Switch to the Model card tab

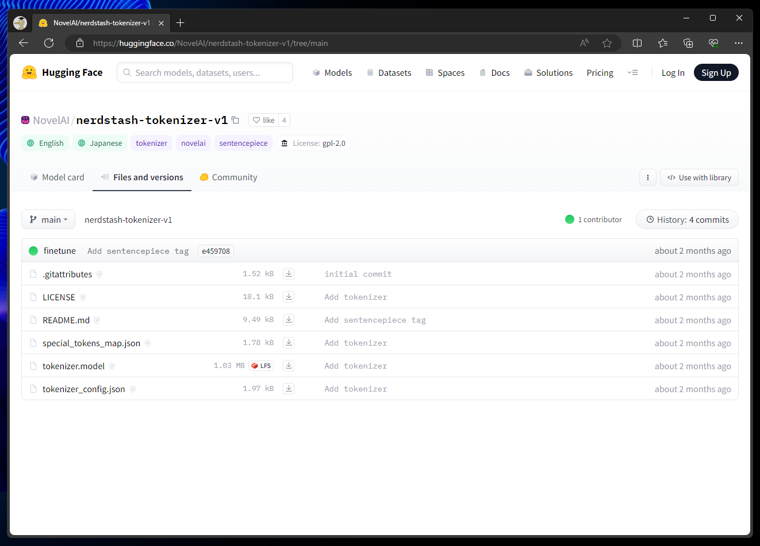[x=57, y=177]
